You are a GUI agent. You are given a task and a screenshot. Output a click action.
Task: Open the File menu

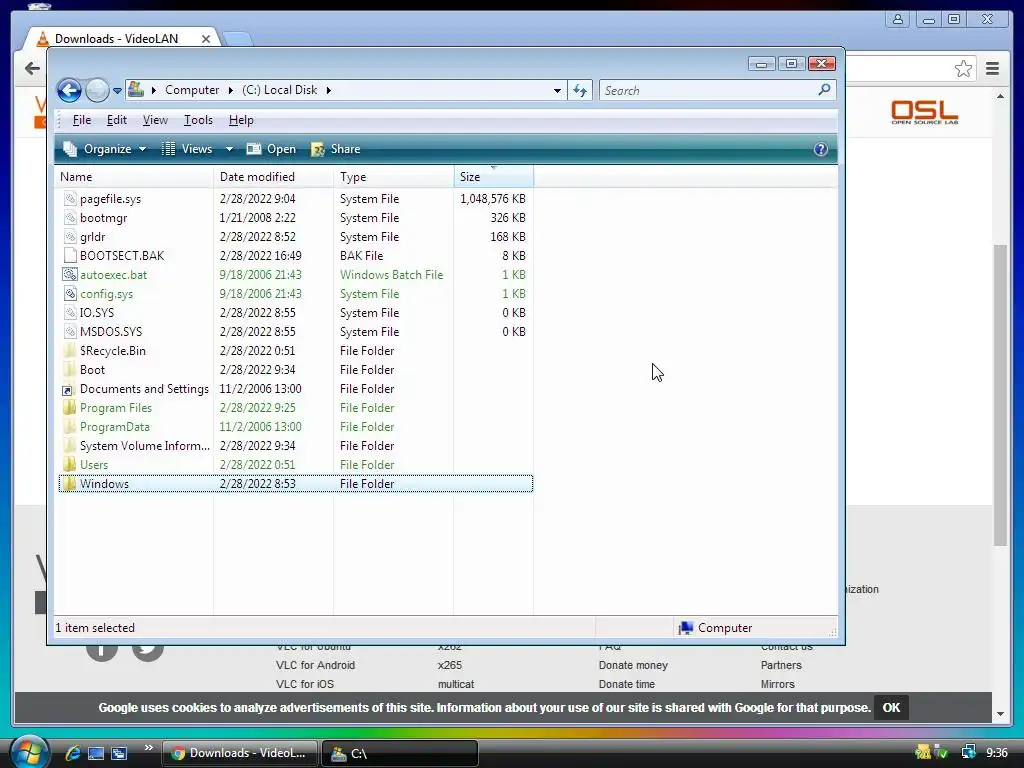[82, 120]
